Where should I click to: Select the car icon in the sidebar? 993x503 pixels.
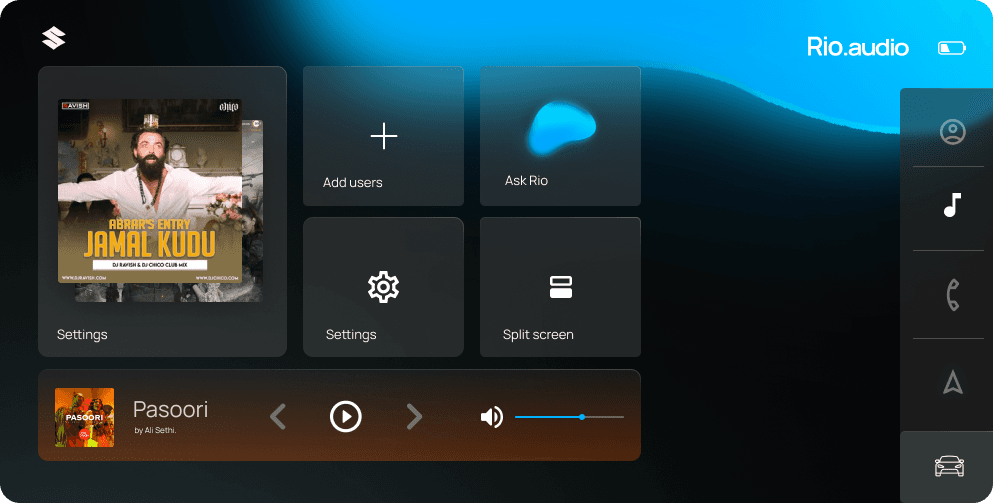(x=949, y=466)
